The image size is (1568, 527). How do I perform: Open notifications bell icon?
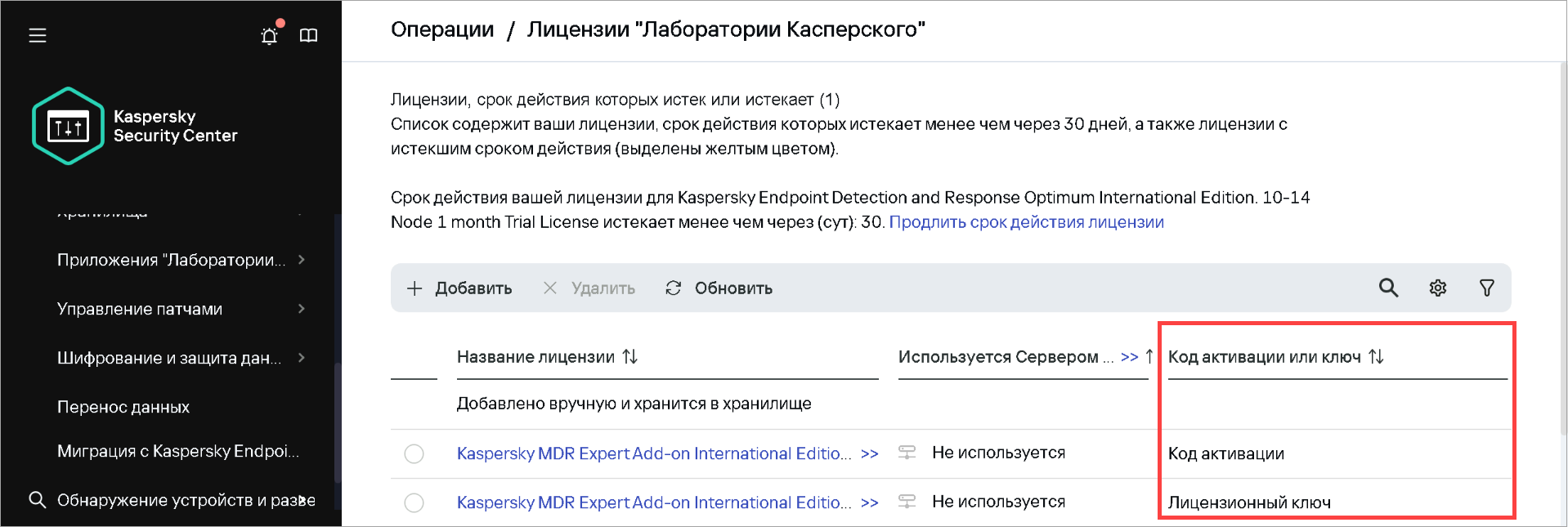coord(270,35)
